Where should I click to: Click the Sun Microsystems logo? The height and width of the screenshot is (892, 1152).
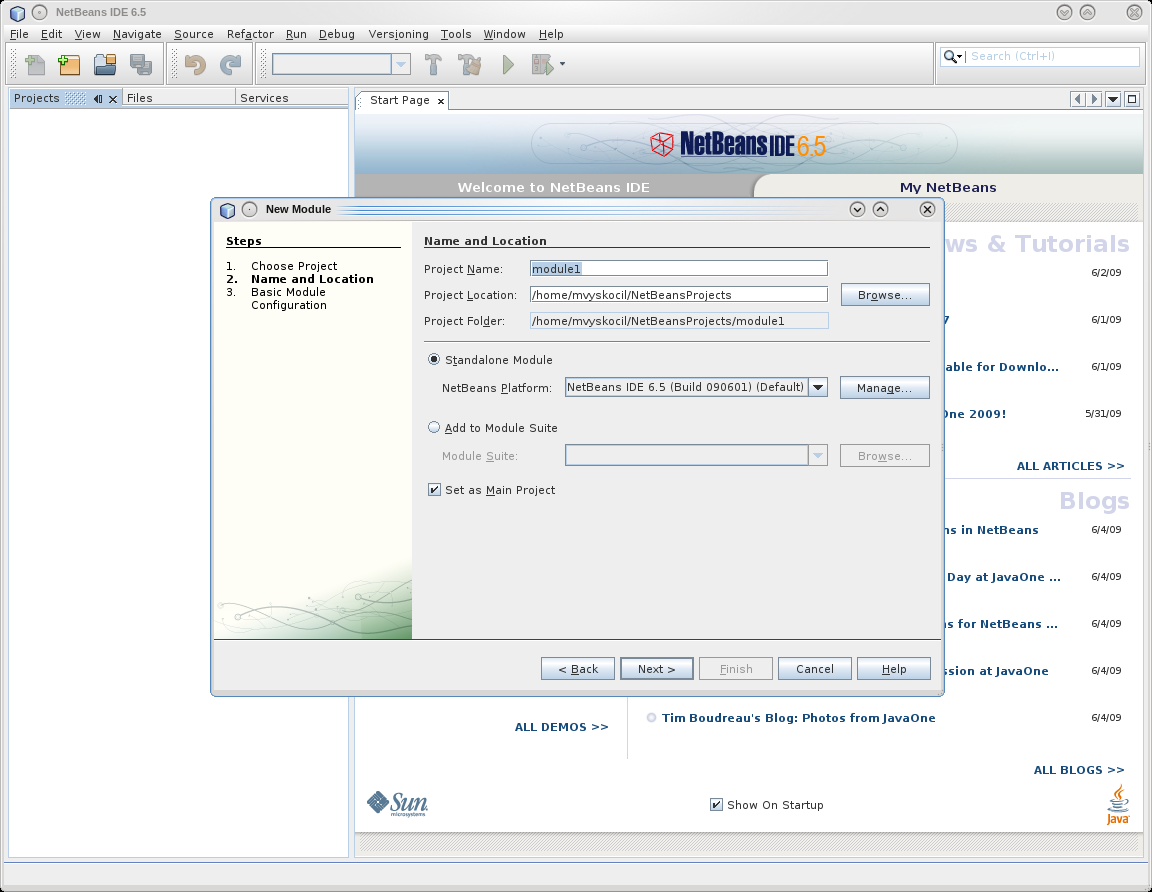pos(397,804)
